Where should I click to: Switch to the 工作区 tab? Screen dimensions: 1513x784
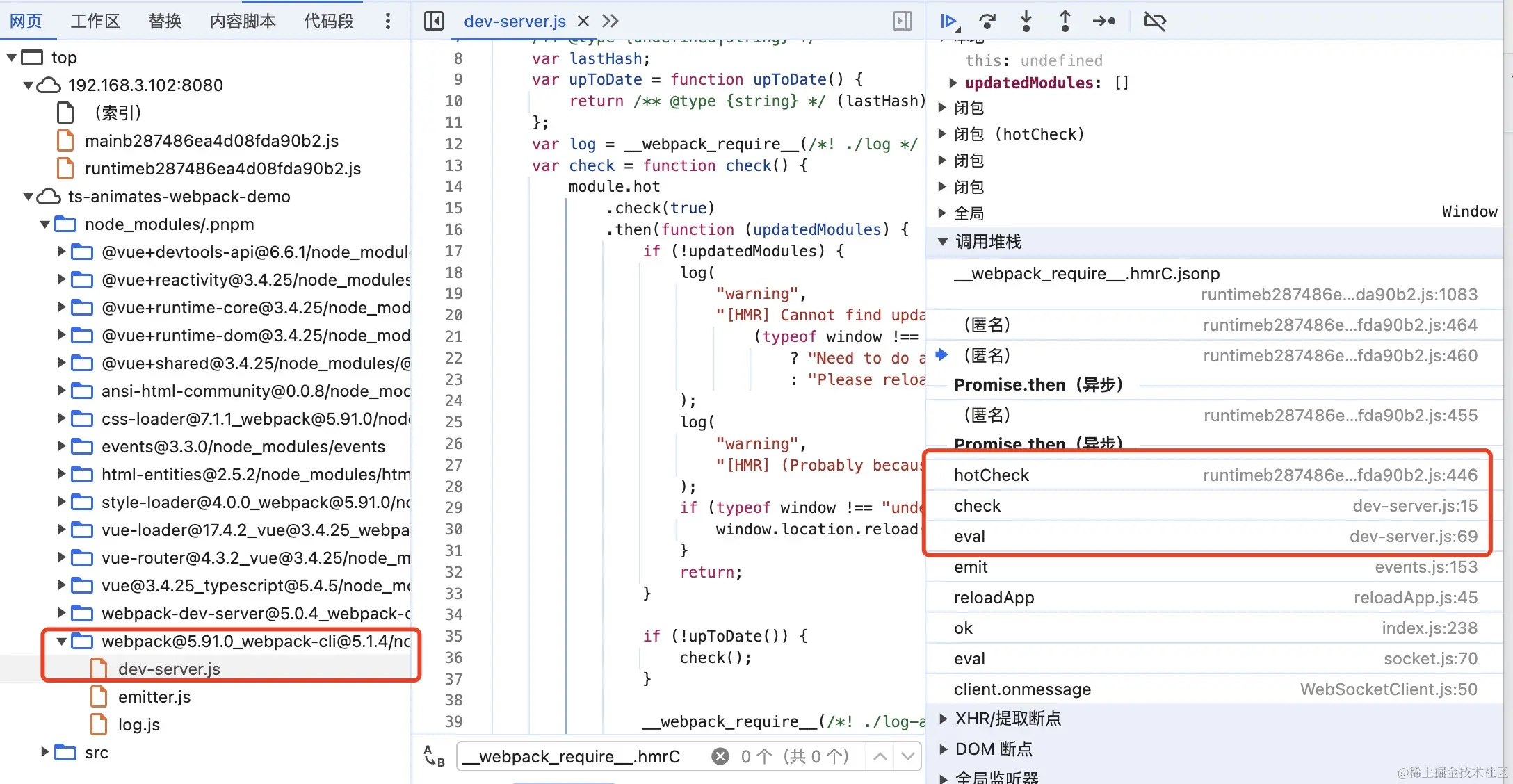[95, 21]
